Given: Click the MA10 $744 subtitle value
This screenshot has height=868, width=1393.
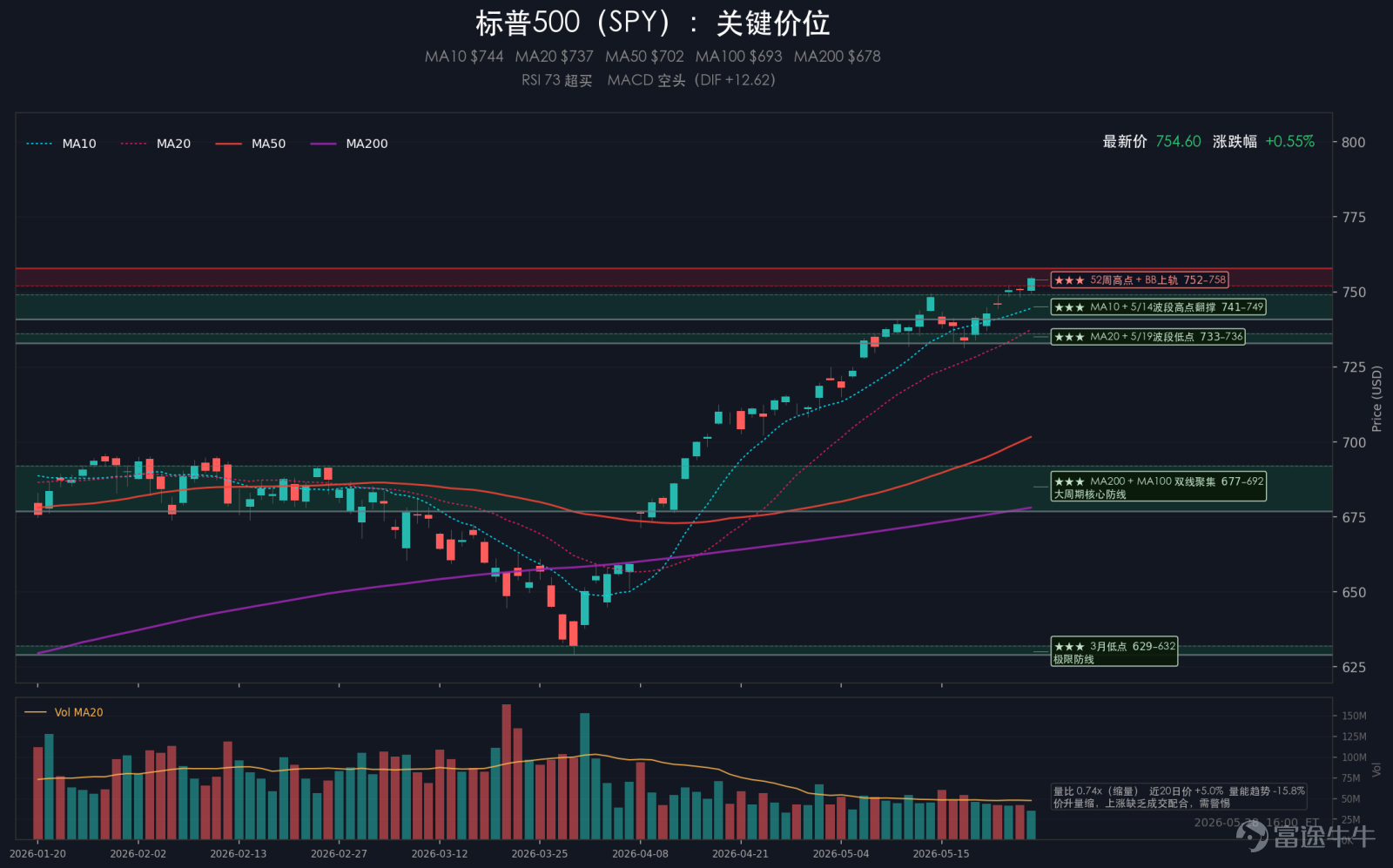Looking at the screenshot, I should 464,57.
